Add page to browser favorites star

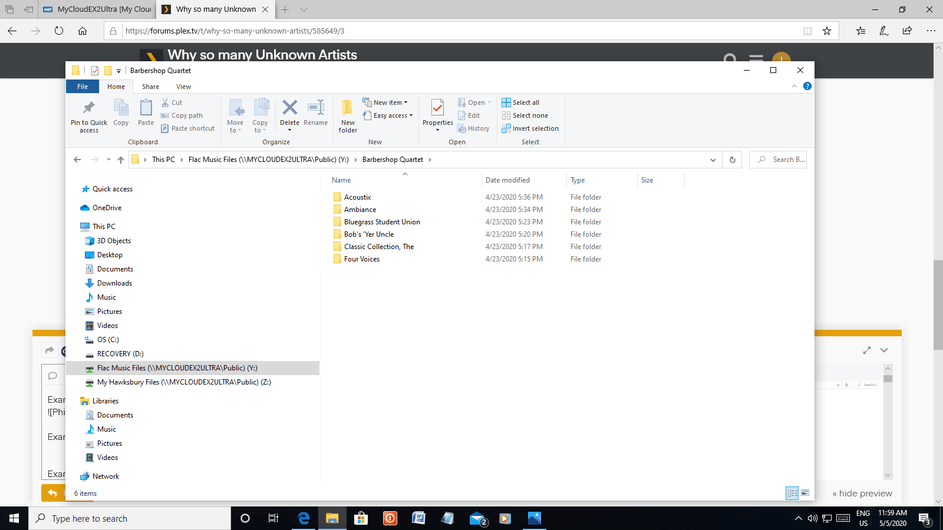click(x=827, y=31)
